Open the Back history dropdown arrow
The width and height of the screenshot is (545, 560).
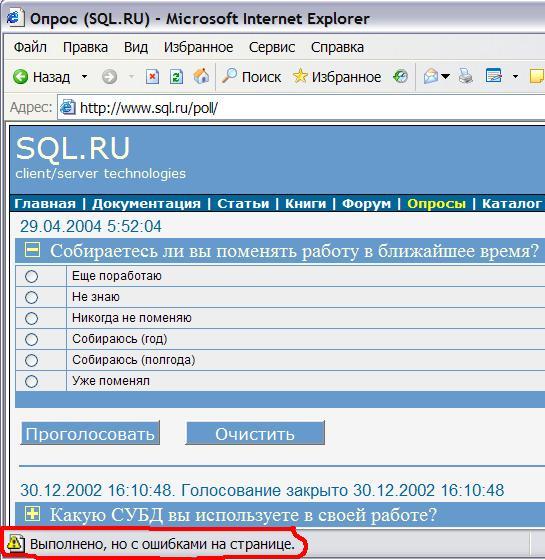coord(84,77)
